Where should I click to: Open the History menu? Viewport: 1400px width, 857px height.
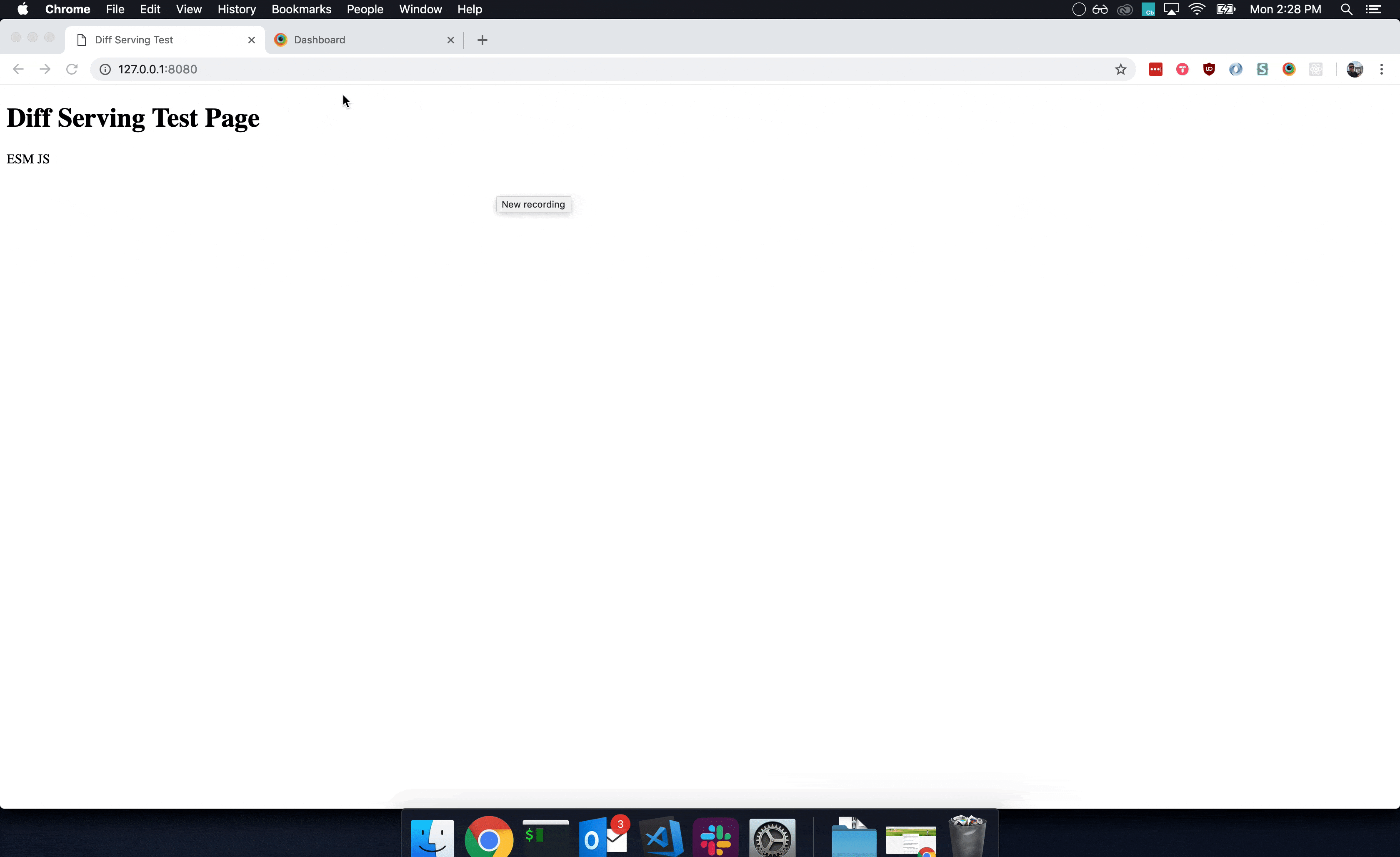(x=236, y=9)
